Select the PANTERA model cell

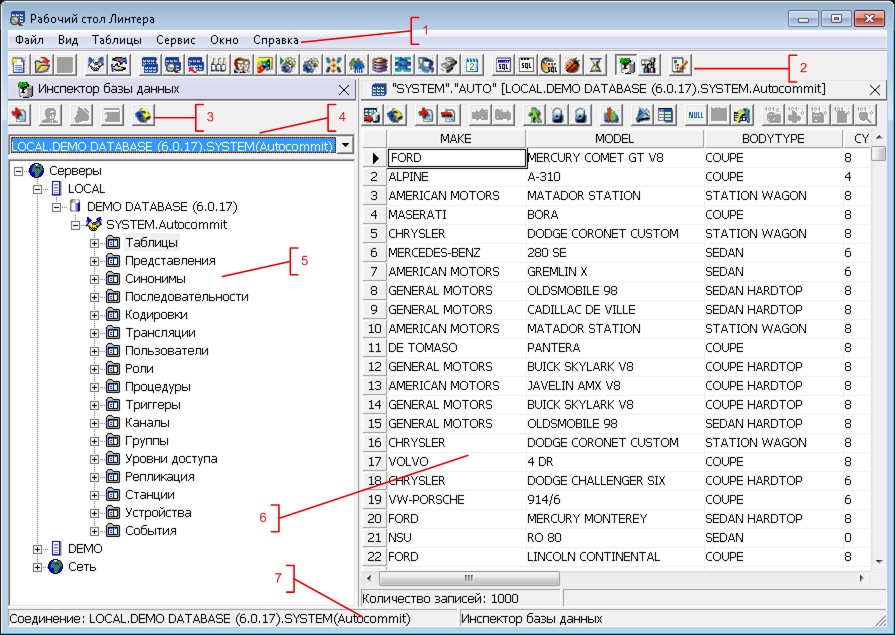coord(615,348)
